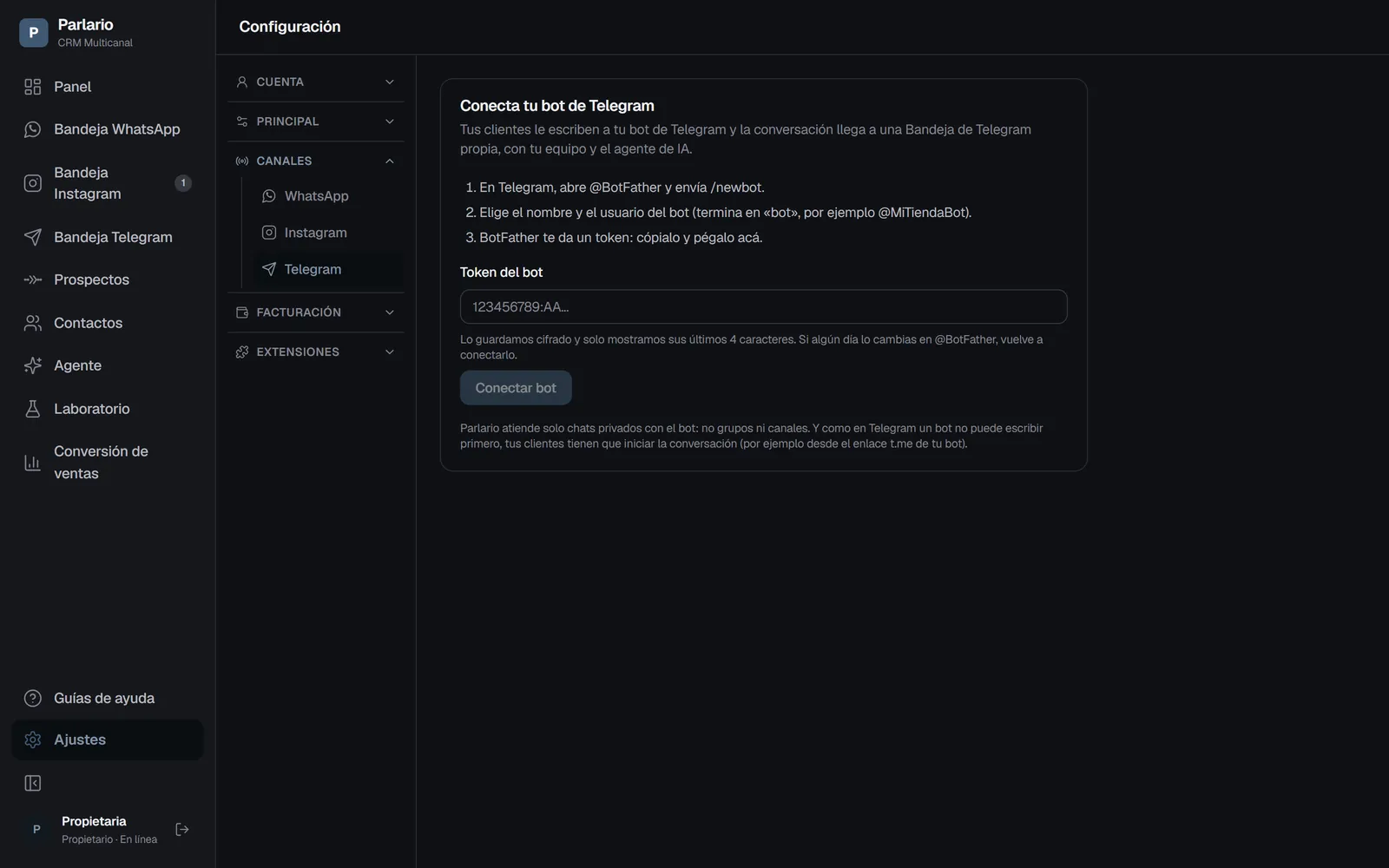The width and height of the screenshot is (1389, 868).
Task: Click the Contactos sidebar label
Action: pos(88,323)
